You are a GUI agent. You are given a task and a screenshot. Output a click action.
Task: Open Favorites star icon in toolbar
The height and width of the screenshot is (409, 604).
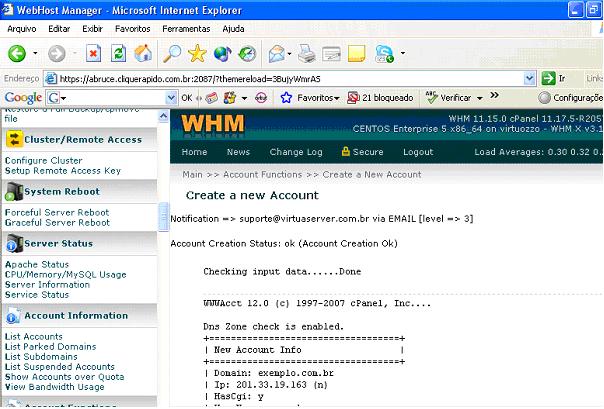pyautogui.click(x=197, y=53)
